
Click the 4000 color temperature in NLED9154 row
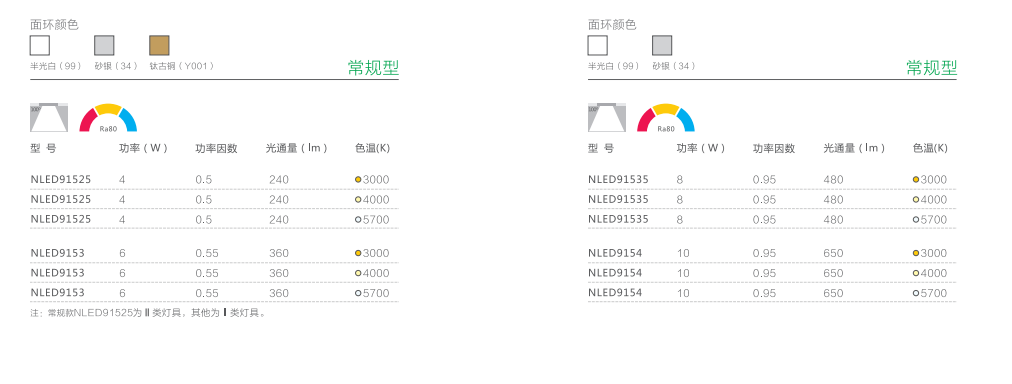pyautogui.click(x=934, y=273)
